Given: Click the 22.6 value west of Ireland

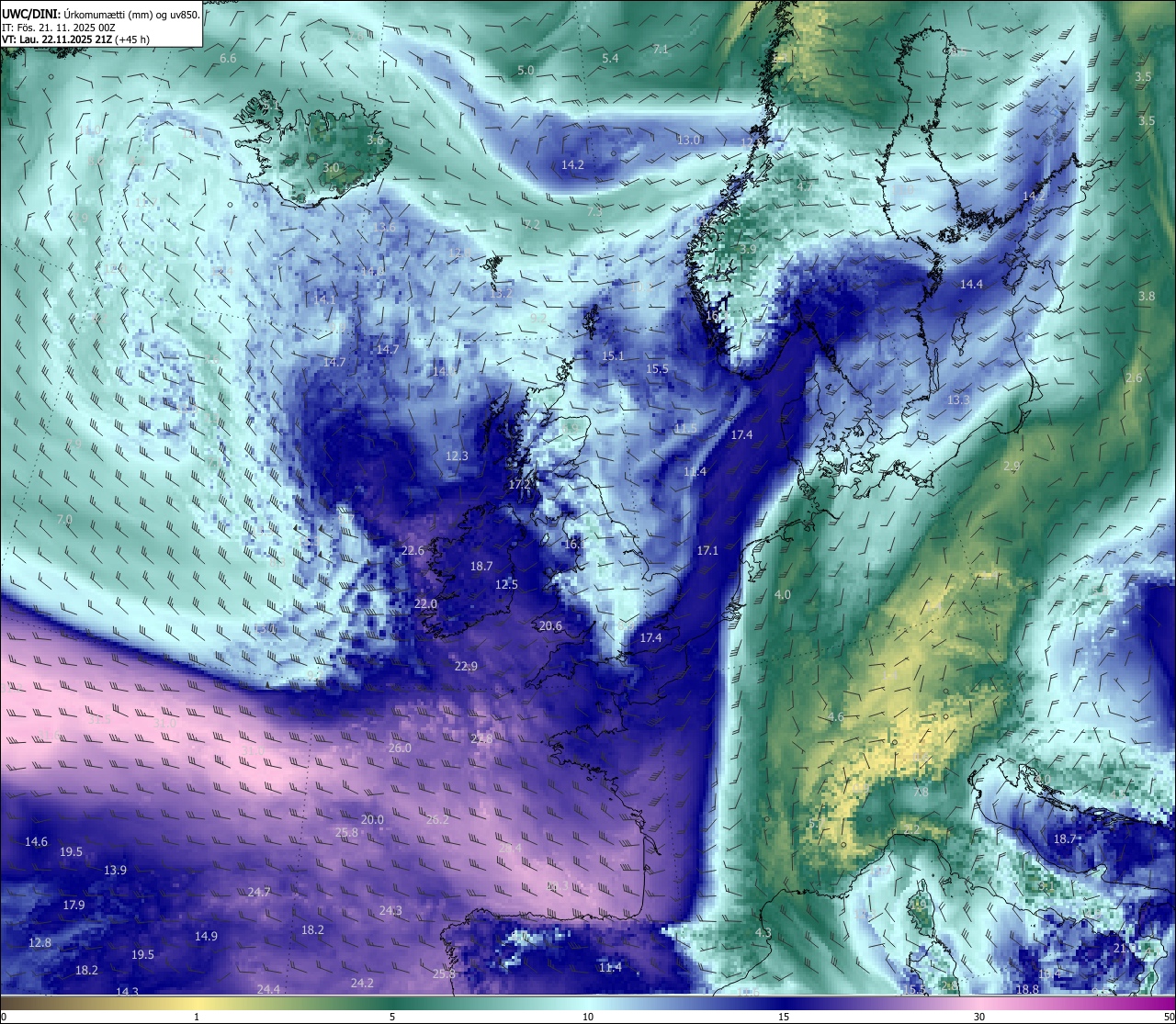Looking at the screenshot, I should click(x=413, y=550).
